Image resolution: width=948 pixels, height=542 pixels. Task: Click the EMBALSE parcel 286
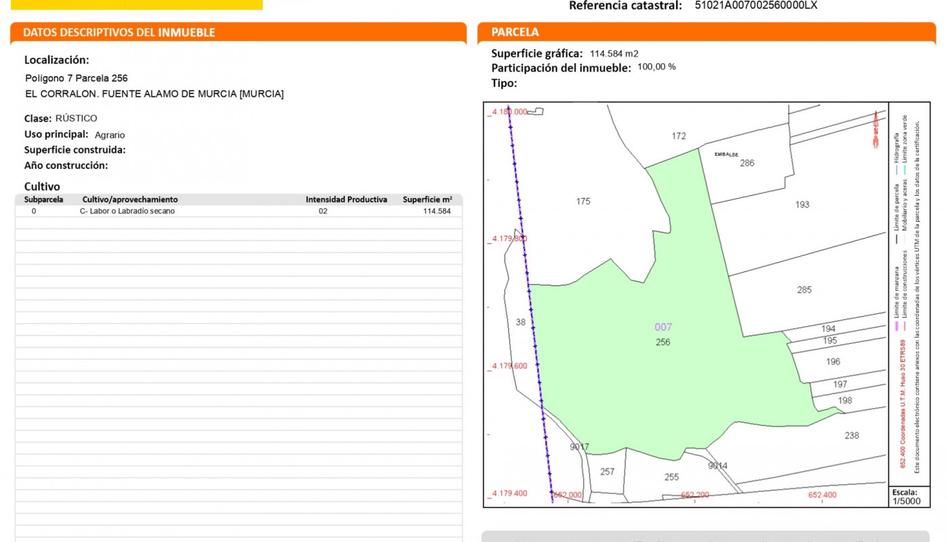point(746,162)
